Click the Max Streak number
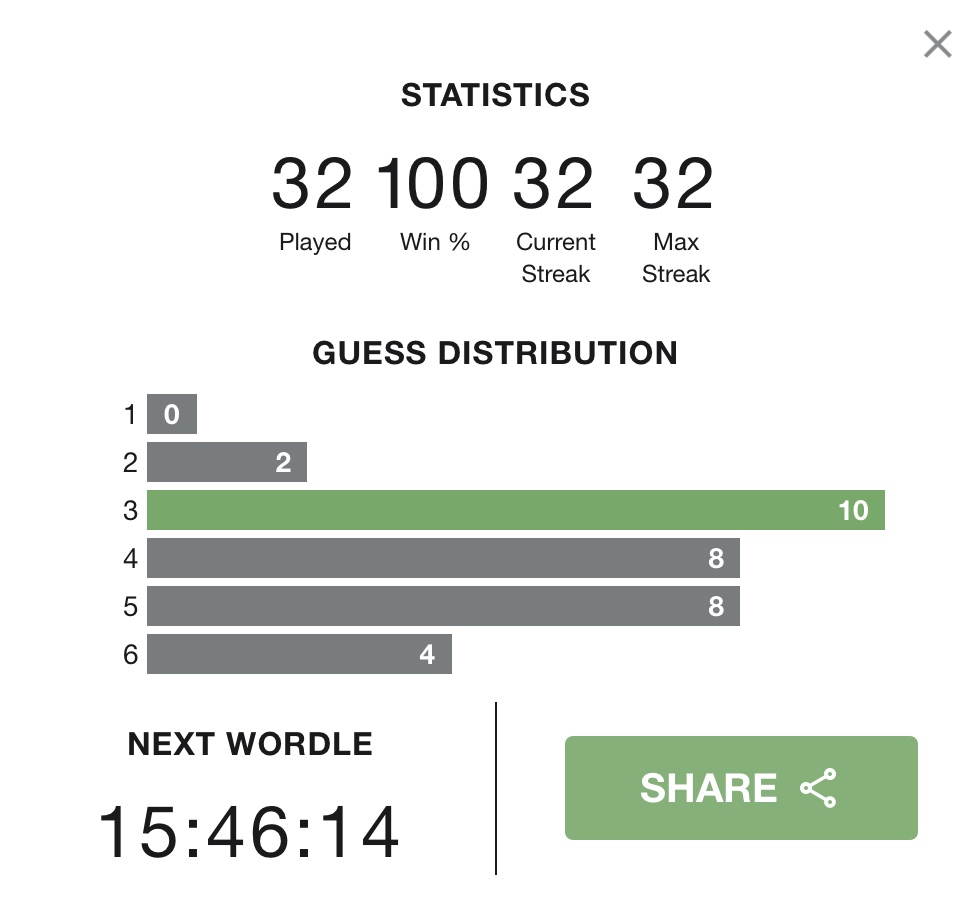The height and width of the screenshot is (924, 971). pyautogui.click(x=673, y=184)
